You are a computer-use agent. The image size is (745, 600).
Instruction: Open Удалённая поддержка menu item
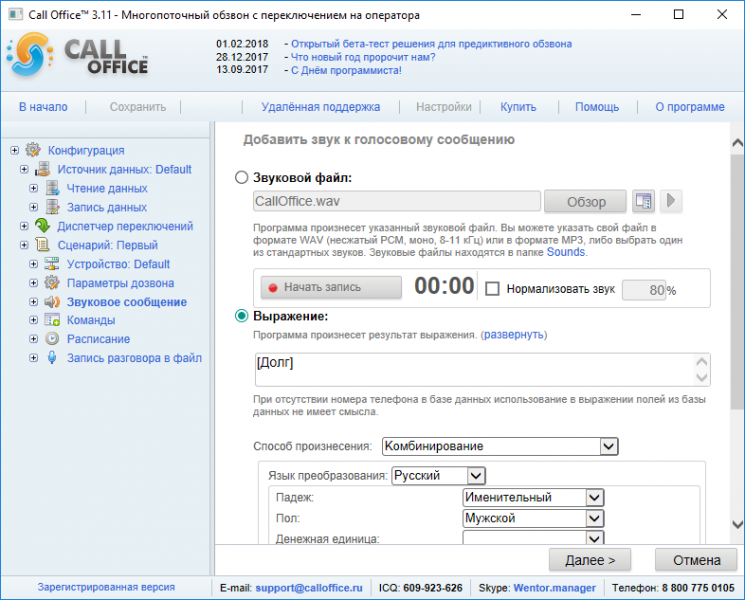[x=321, y=107]
